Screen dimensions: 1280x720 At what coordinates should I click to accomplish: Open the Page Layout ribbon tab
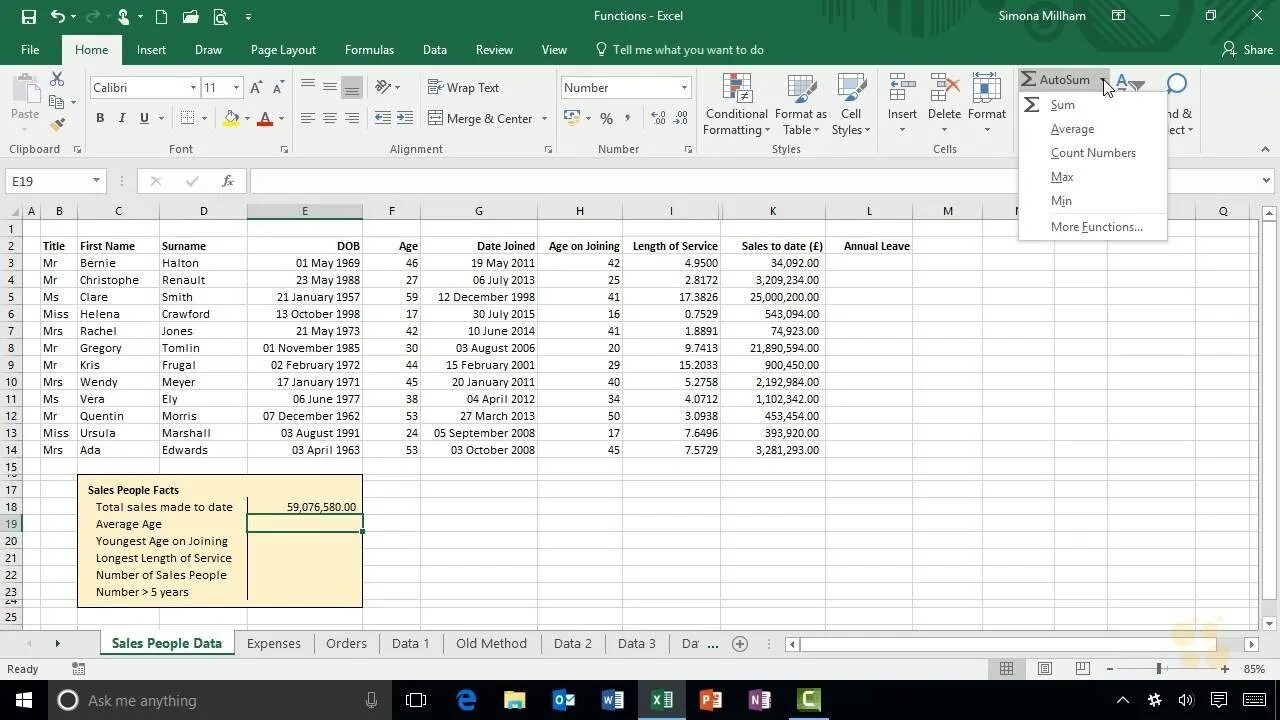283,50
